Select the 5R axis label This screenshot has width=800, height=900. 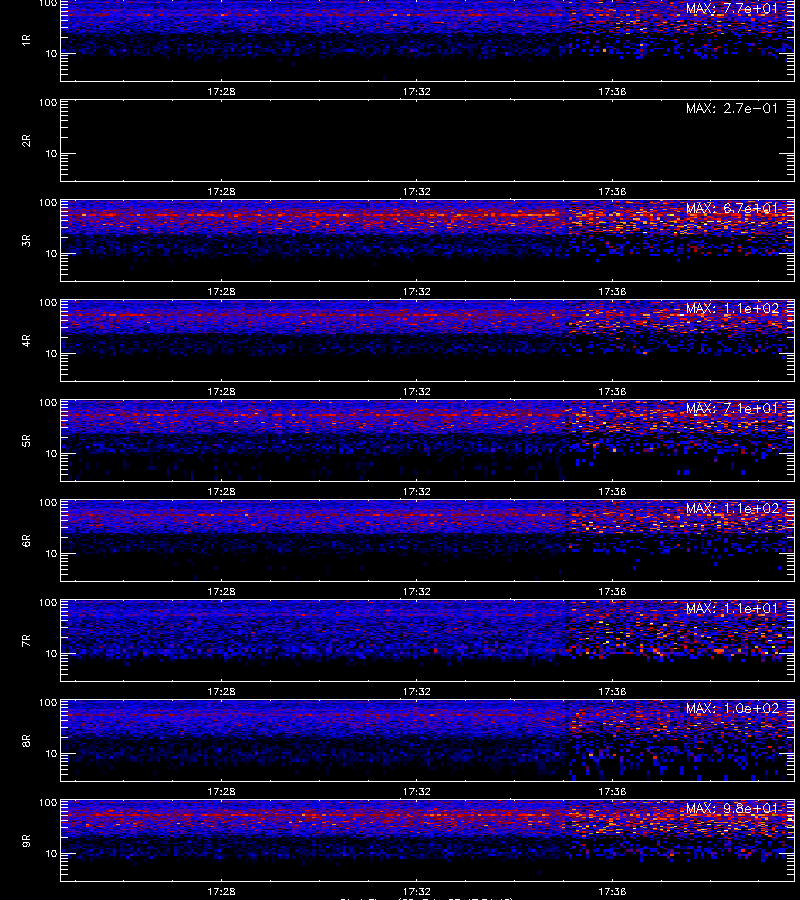point(26,440)
